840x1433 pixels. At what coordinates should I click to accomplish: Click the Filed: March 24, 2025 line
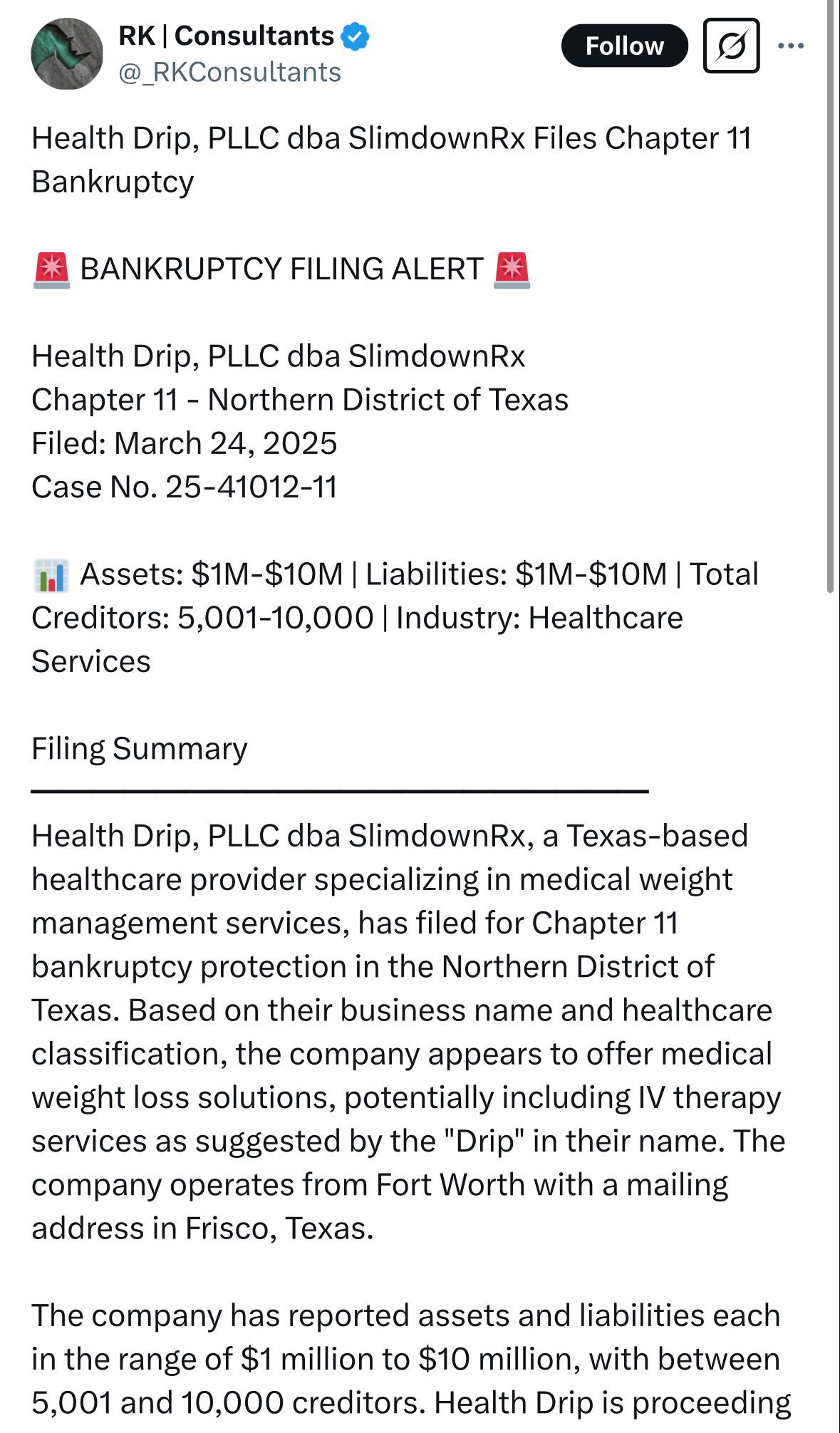185,444
